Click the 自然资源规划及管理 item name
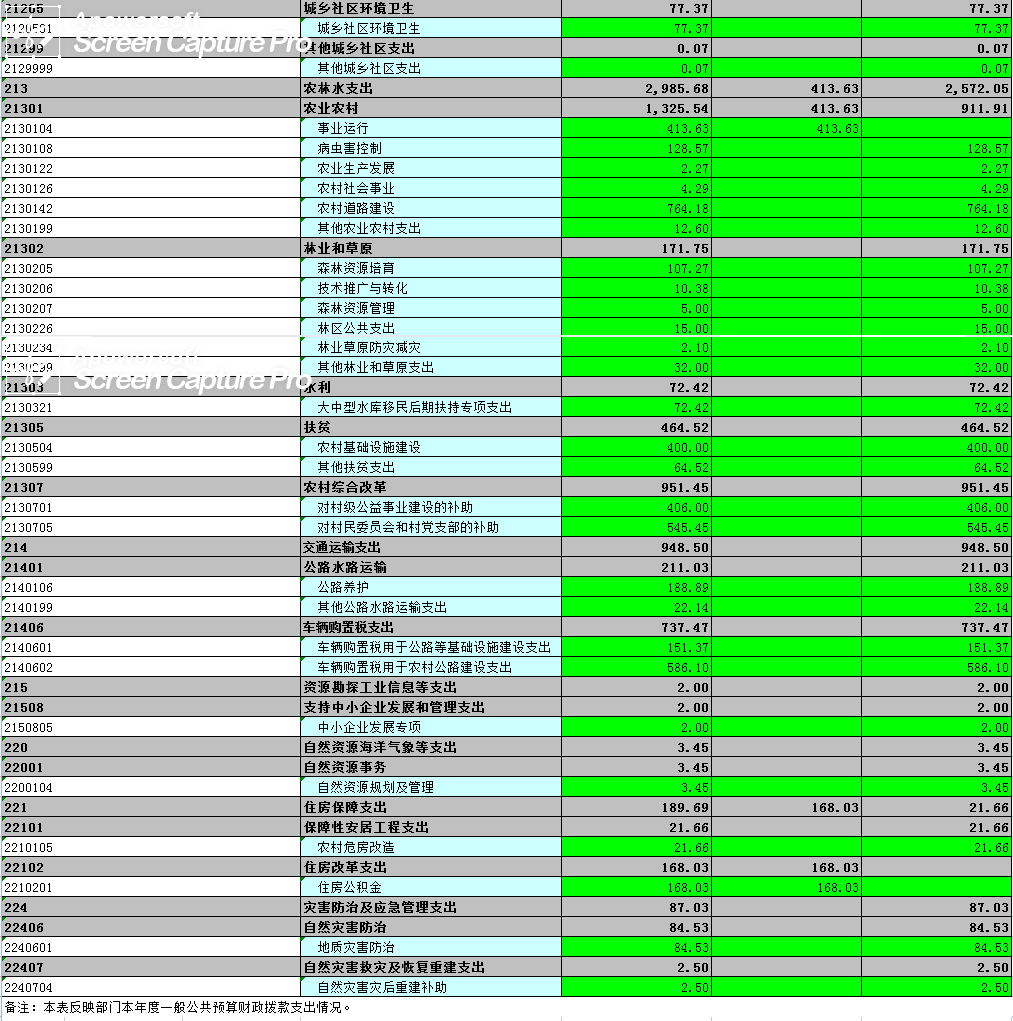Viewport: 1013px width, 1021px height. (x=431, y=787)
